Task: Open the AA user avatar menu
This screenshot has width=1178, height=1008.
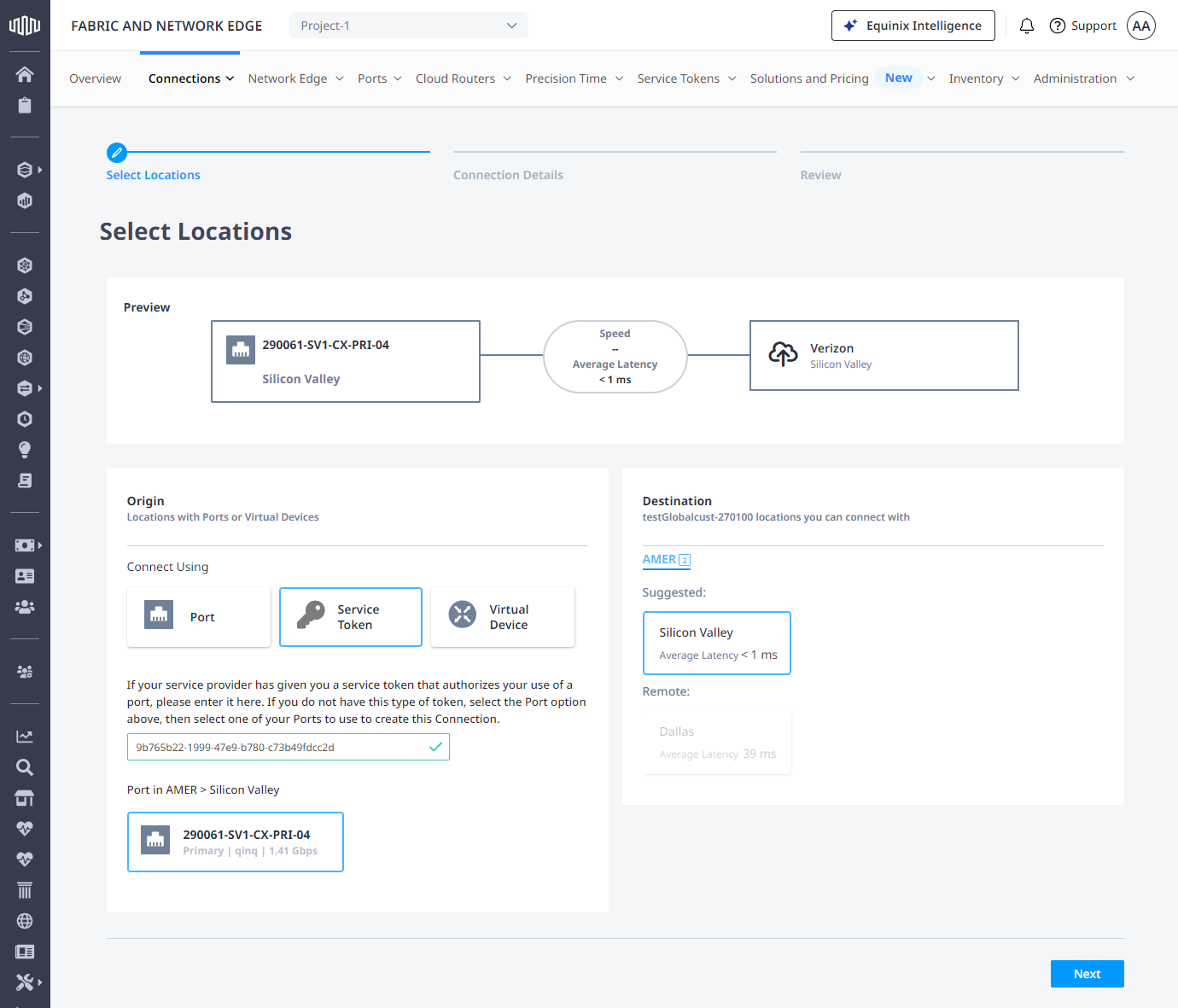Action: [1141, 26]
